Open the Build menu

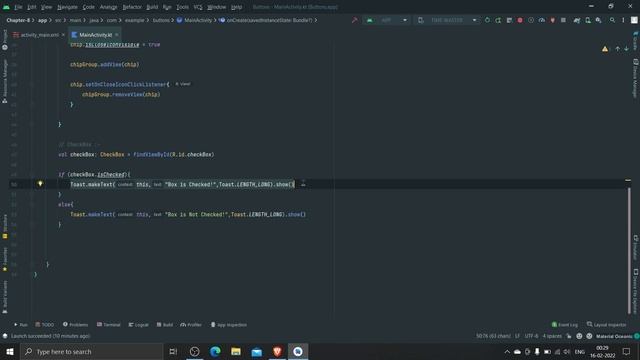click(x=152, y=7)
